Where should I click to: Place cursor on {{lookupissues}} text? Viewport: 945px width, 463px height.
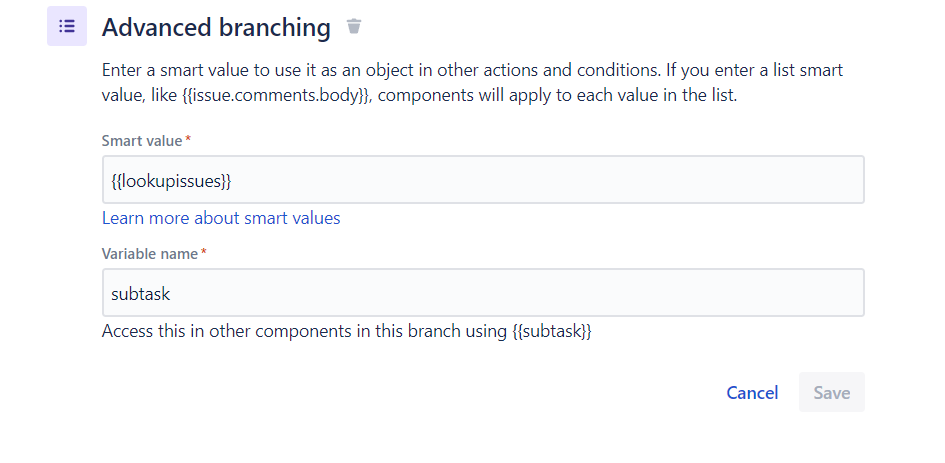point(171,180)
